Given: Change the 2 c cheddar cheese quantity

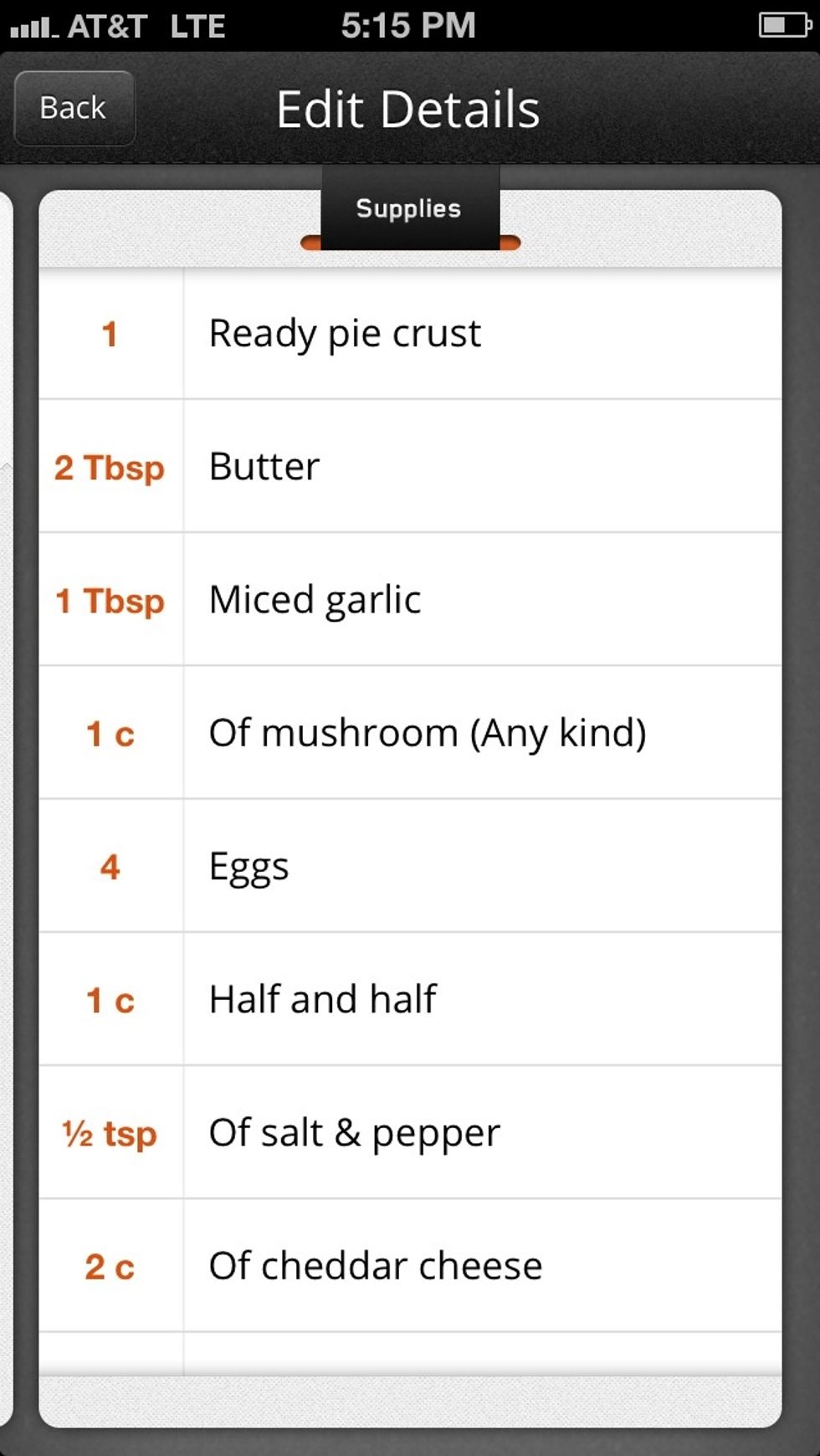Looking at the screenshot, I should 110,1267.
